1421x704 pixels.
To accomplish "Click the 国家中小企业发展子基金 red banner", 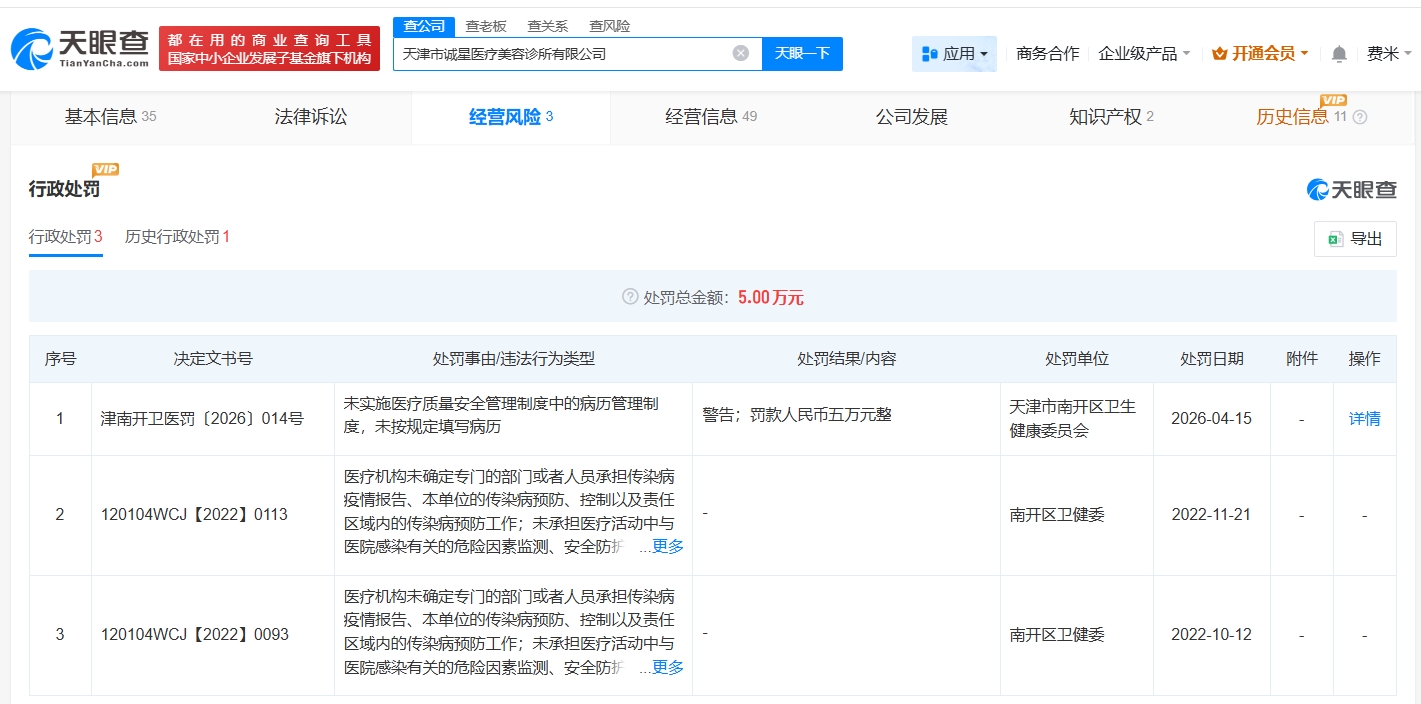I will (269, 49).
